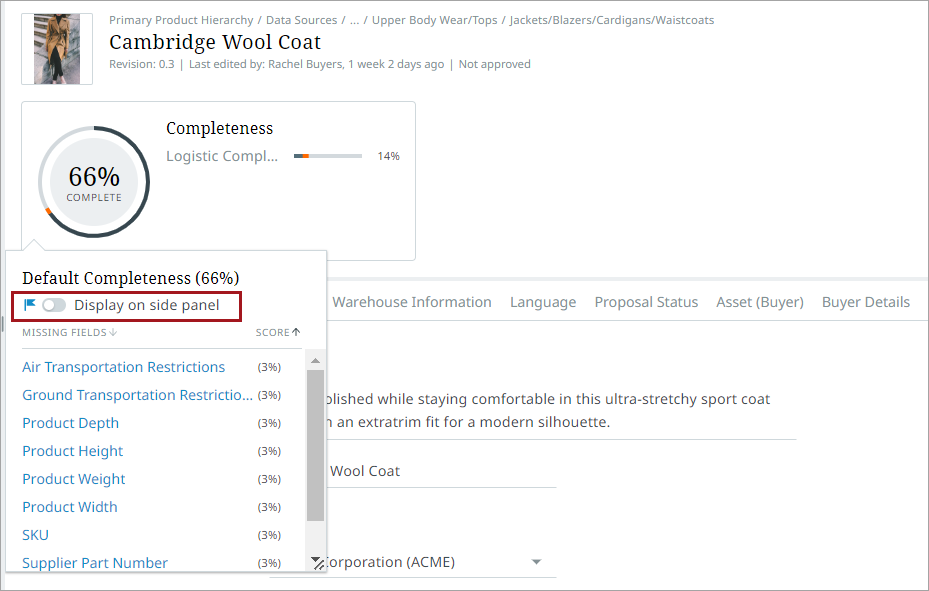Screen dimensions: 929x591
Task: Switch to the Language tab
Action: 543,302
